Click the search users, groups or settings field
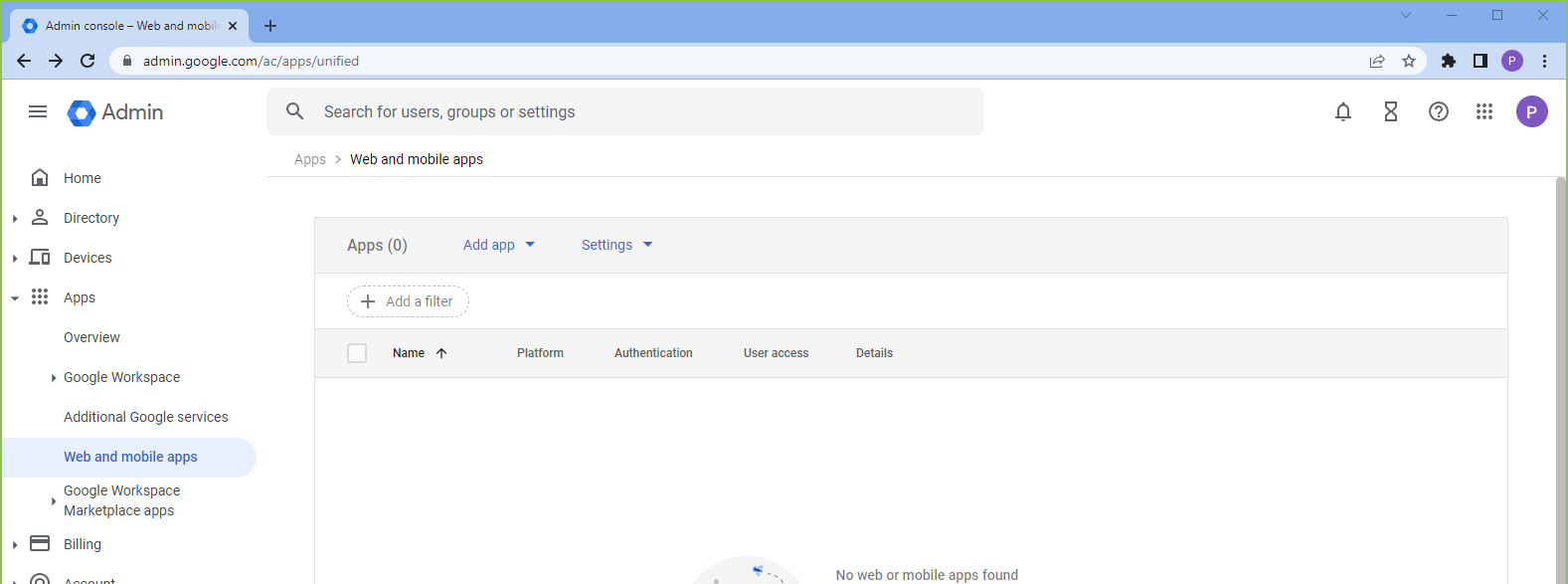The width and height of the screenshot is (1568, 584). 636,111
